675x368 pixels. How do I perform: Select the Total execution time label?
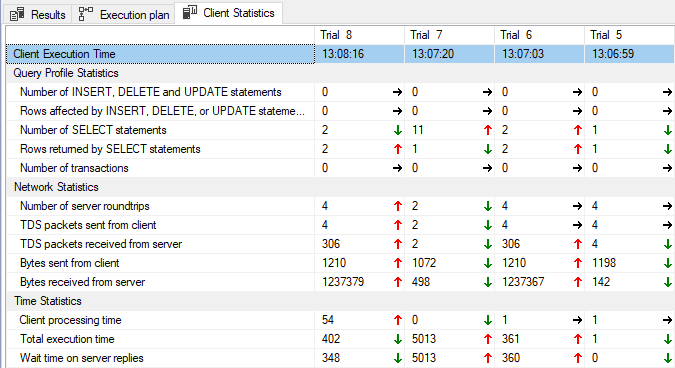click(67, 339)
